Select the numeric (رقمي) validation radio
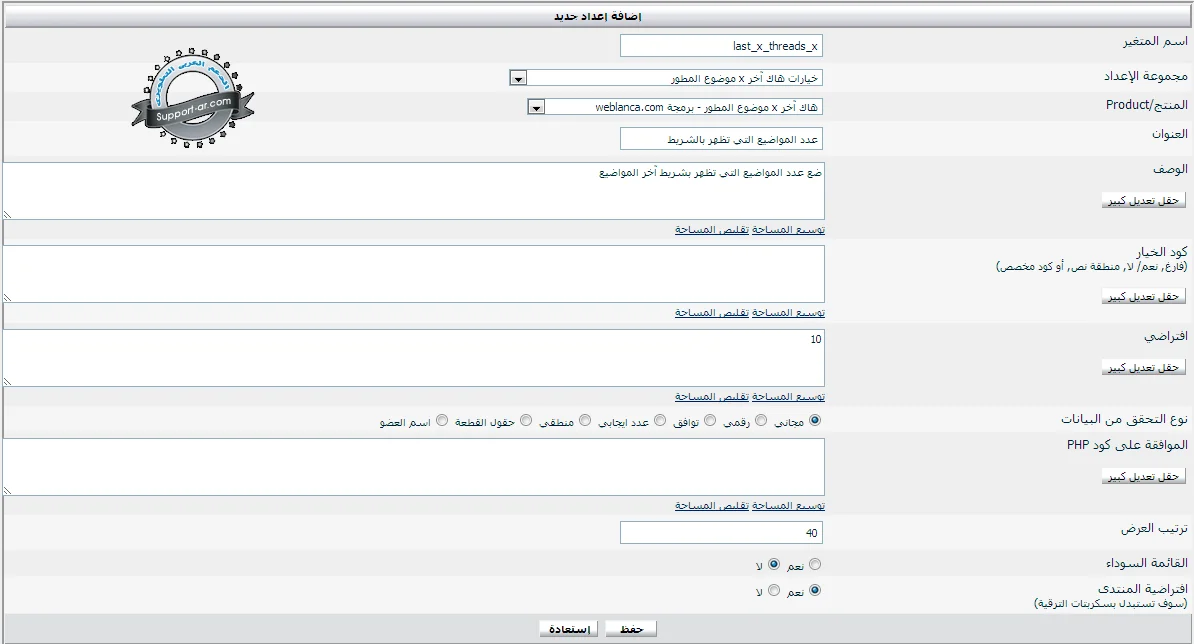This screenshot has height=644, width=1194. pyautogui.click(x=762, y=421)
